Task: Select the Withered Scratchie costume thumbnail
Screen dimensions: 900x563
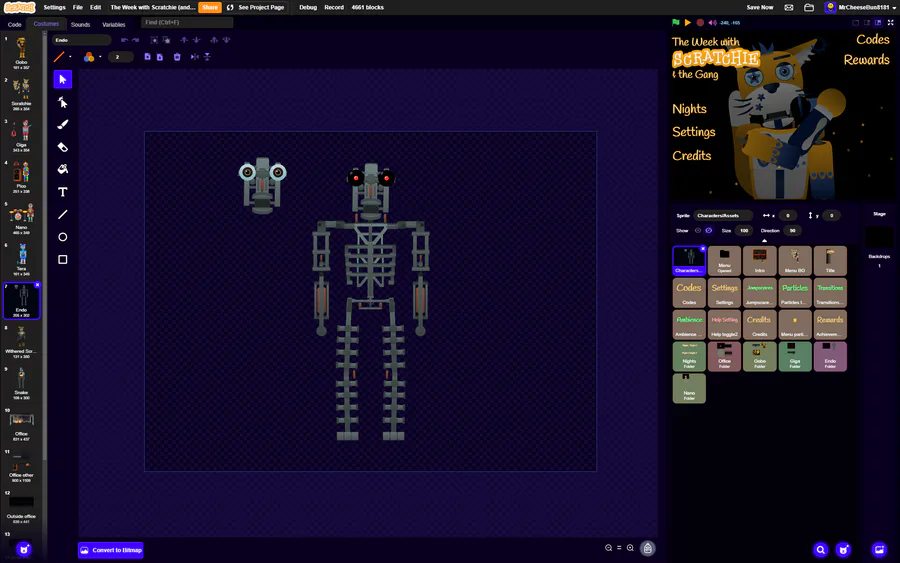Action: tap(21, 342)
